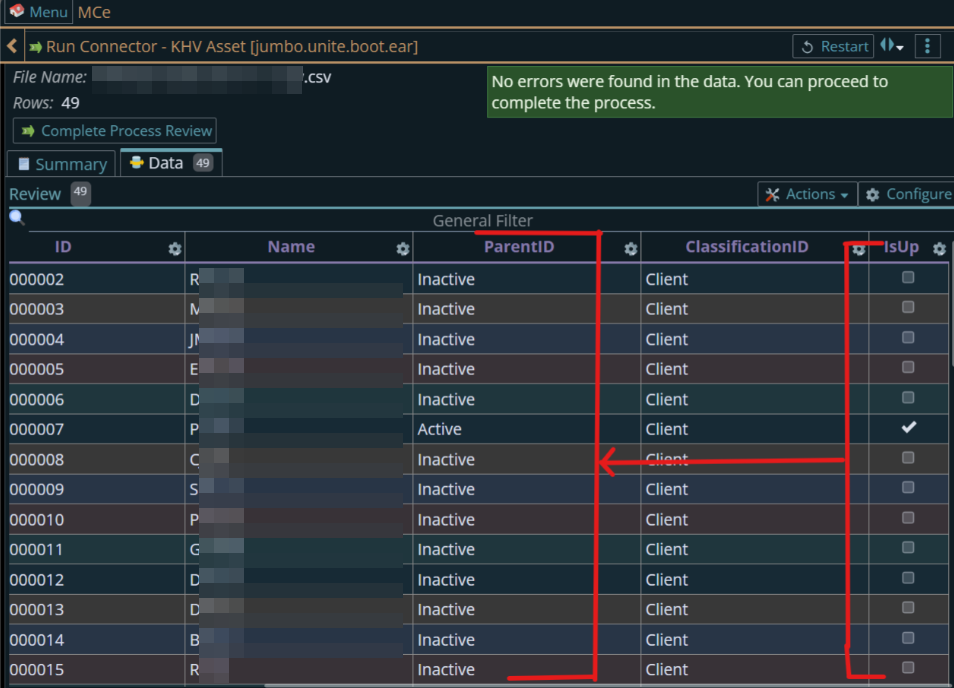Screen dimensions: 954x688
Task: Toggle IsUp checkbox for row 000002
Action: pyautogui.click(x=908, y=277)
